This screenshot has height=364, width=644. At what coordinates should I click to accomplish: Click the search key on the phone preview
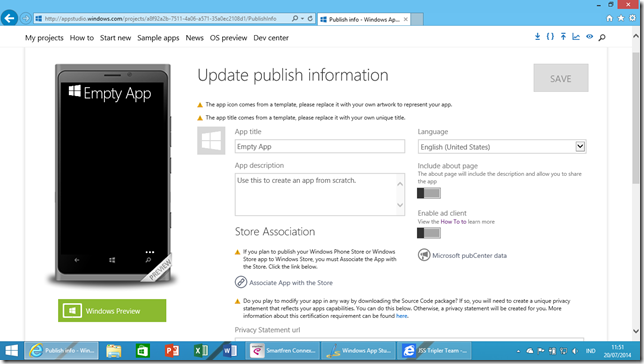coord(148,260)
